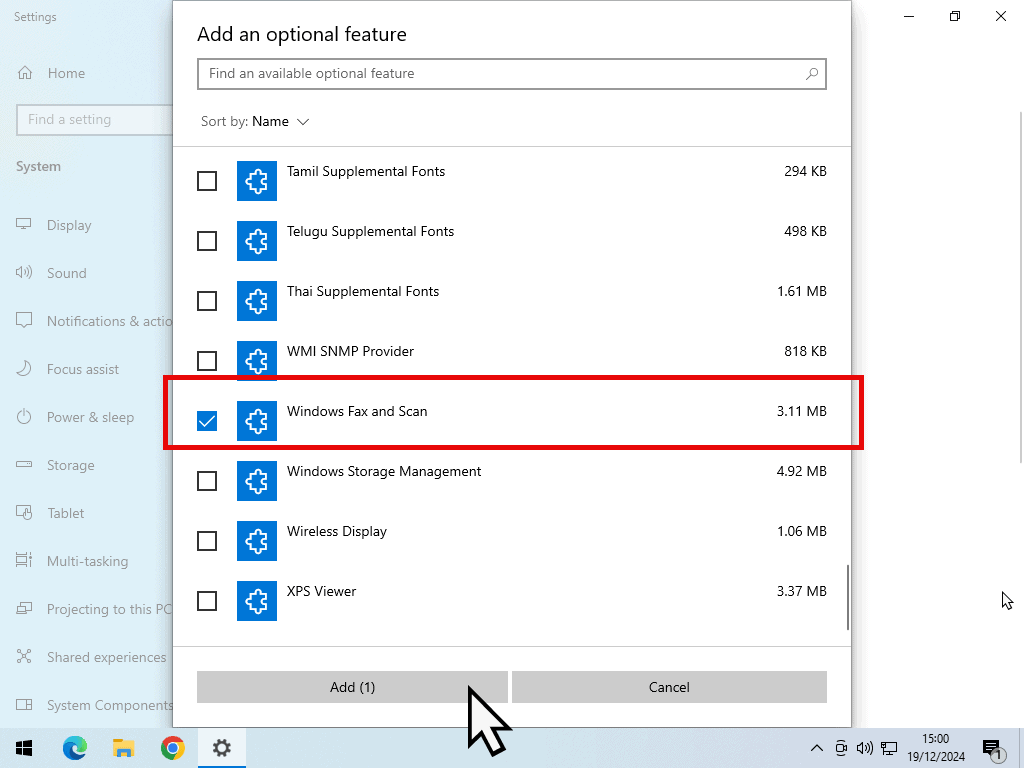Click the Notifications speech-bubble icon in sidebar

coord(24,321)
